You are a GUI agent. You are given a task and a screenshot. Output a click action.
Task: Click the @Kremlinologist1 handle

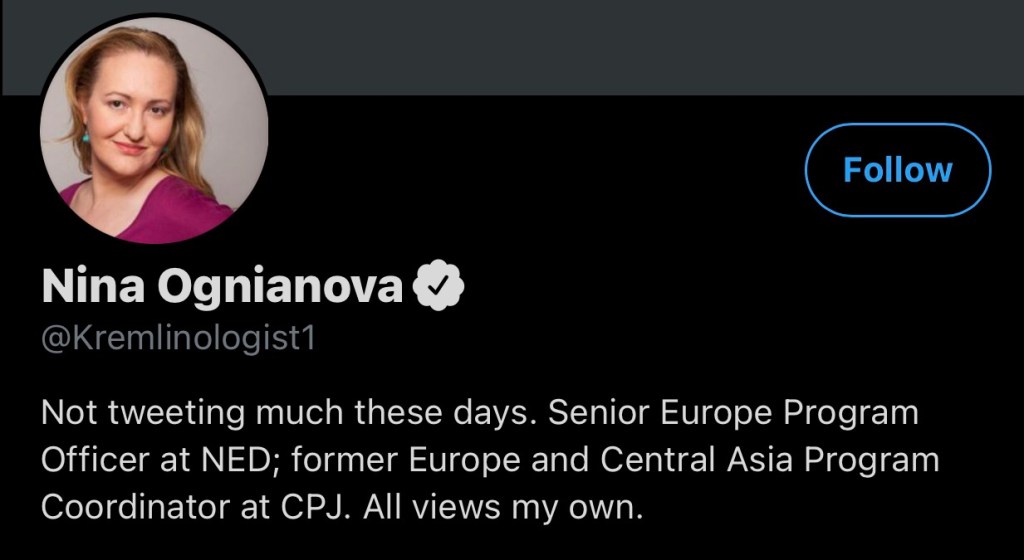point(178,338)
